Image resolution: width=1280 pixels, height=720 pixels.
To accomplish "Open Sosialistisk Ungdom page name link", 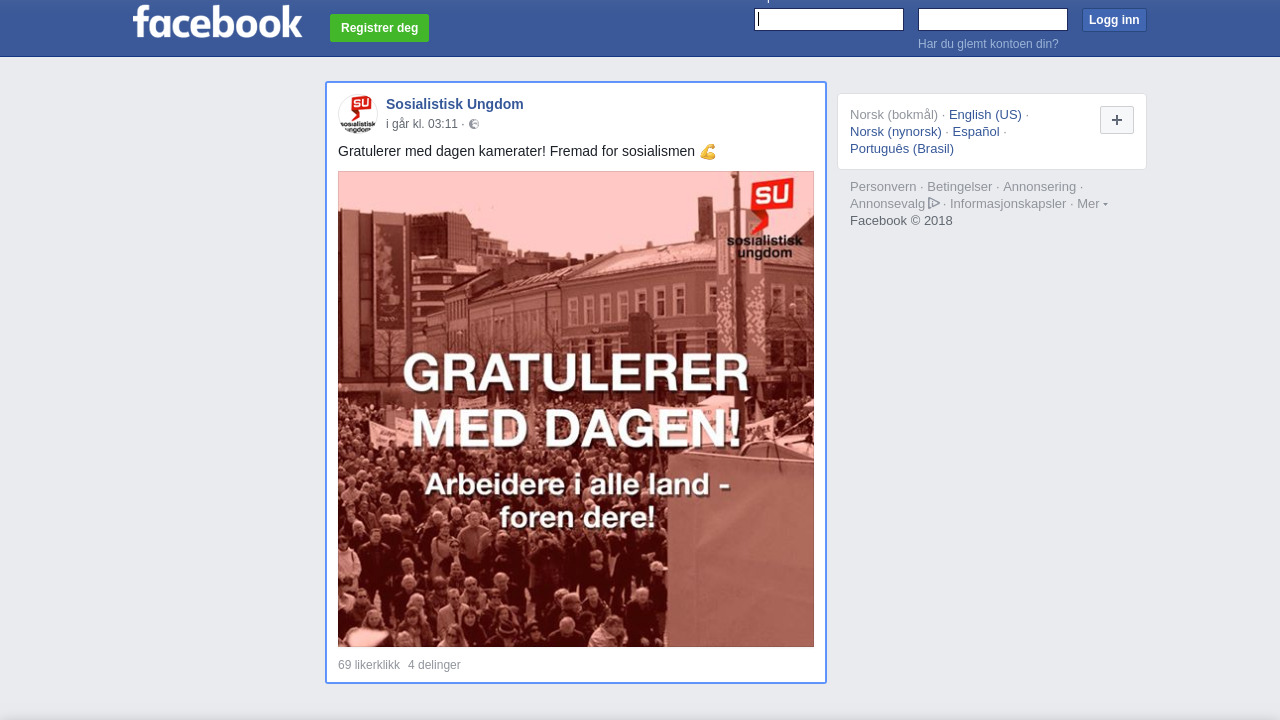I will [x=455, y=104].
